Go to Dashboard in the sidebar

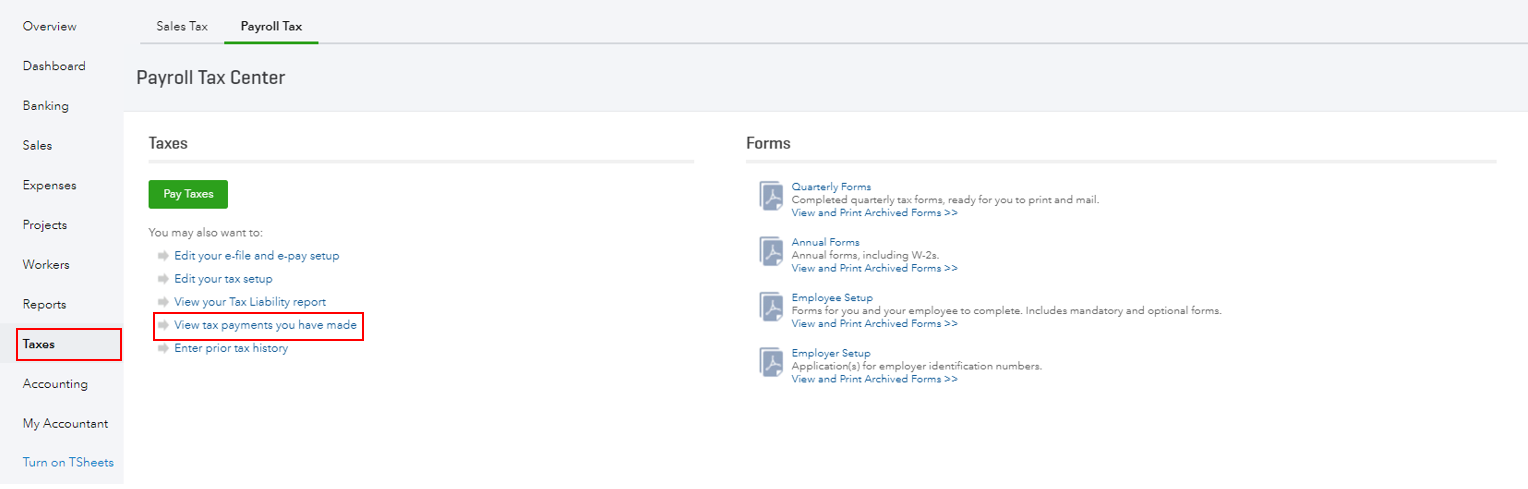coord(54,66)
